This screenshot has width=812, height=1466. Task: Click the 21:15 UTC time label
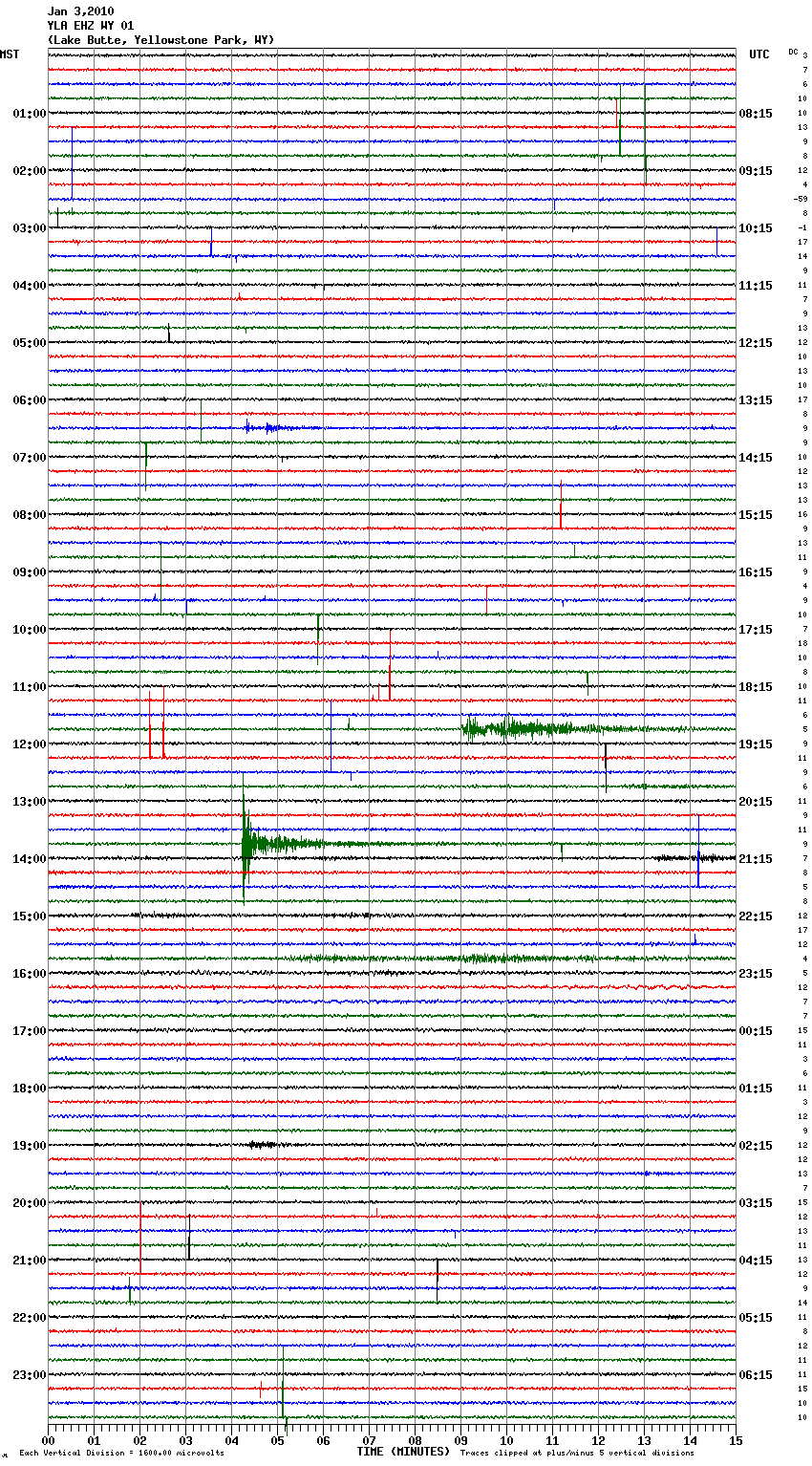[x=756, y=859]
